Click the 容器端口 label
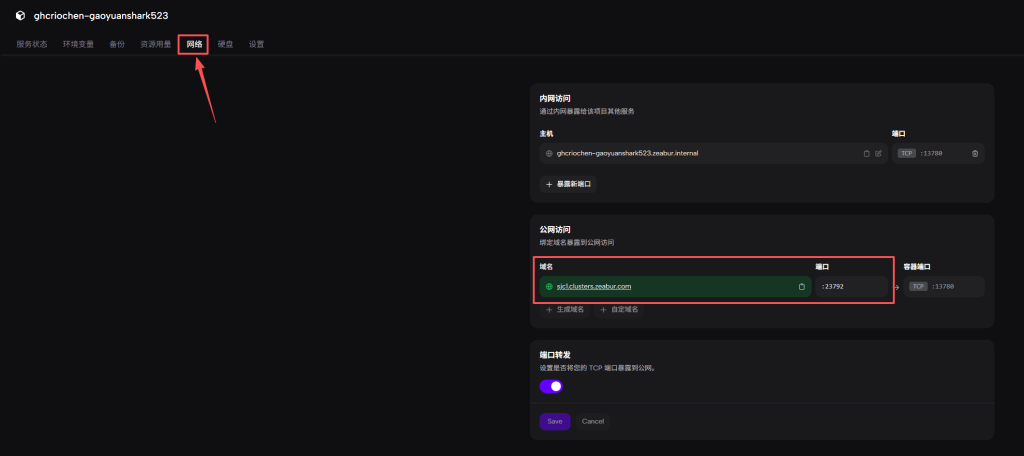The height and width of the screenshot is (456, 1024). [x=917, y=267]
